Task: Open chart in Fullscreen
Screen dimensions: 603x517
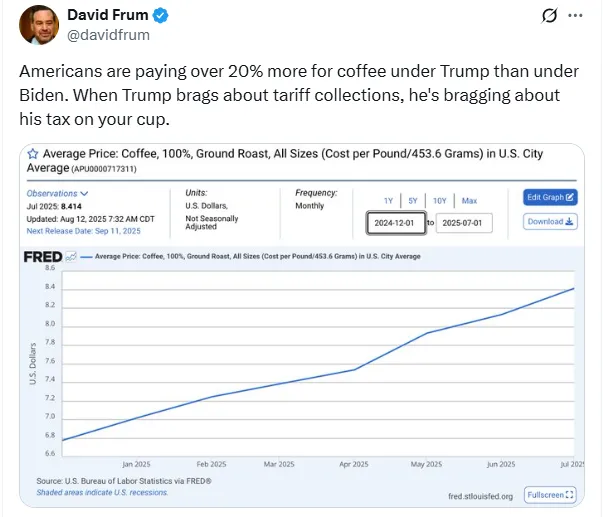Action: 551,494
